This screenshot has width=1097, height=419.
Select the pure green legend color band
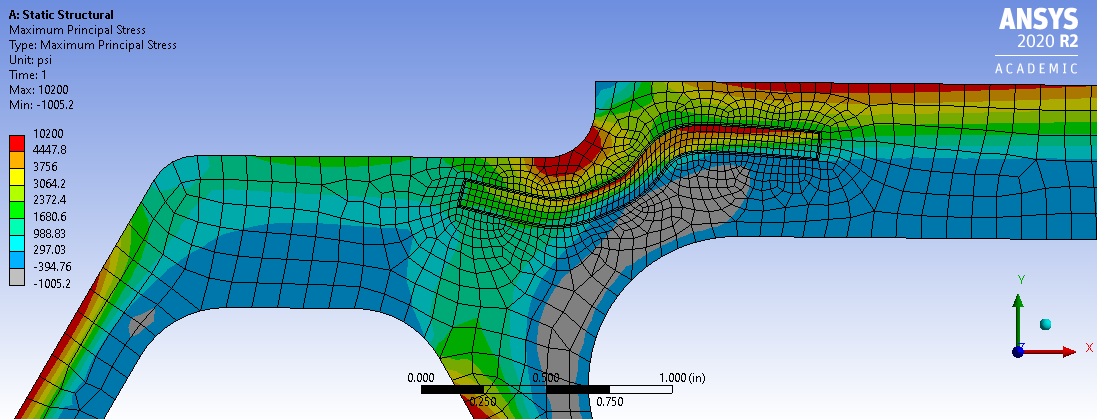17,209
